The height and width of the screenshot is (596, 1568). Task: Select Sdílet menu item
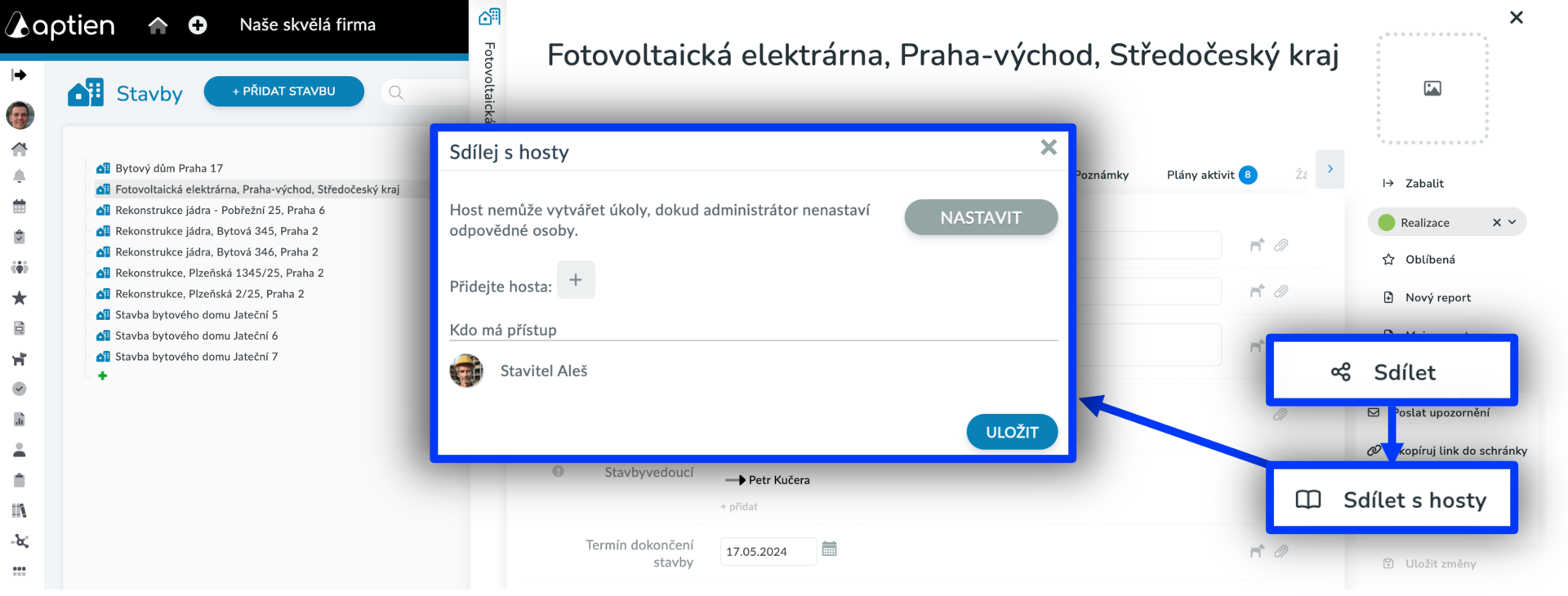coord(1392,372)
